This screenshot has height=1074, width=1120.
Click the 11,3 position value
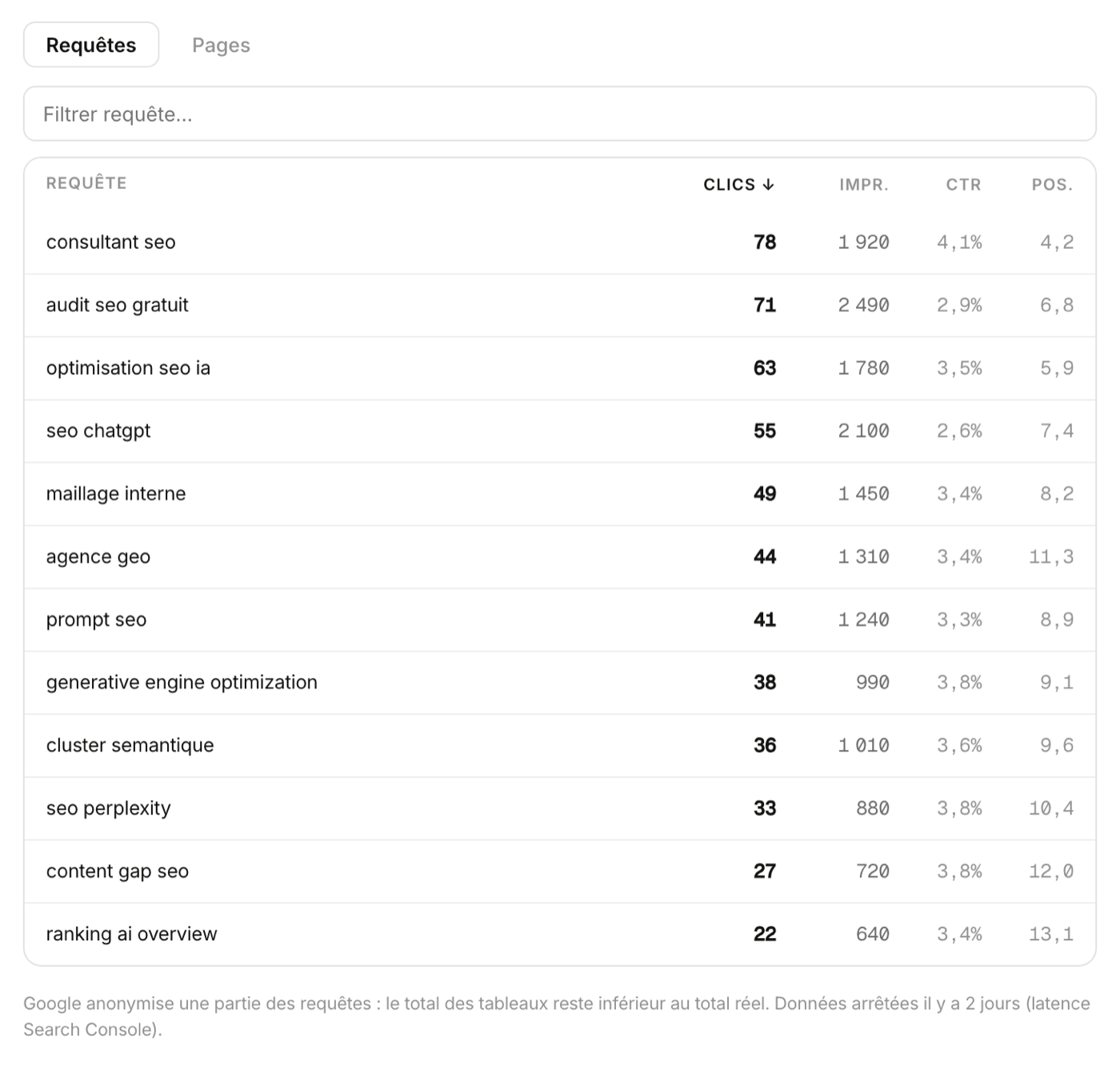click(x=1051, y=557)
